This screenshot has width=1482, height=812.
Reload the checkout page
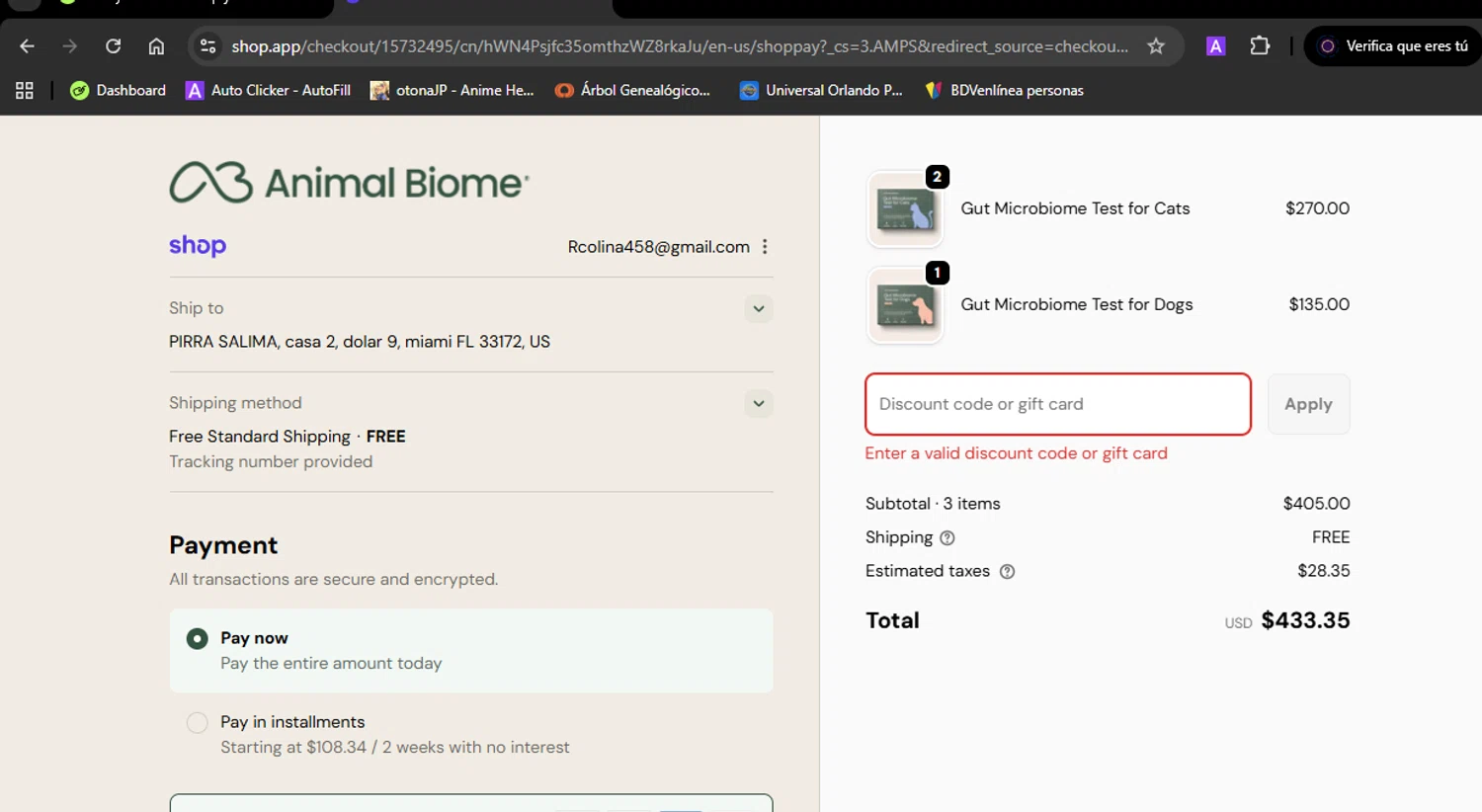(113, 46)
